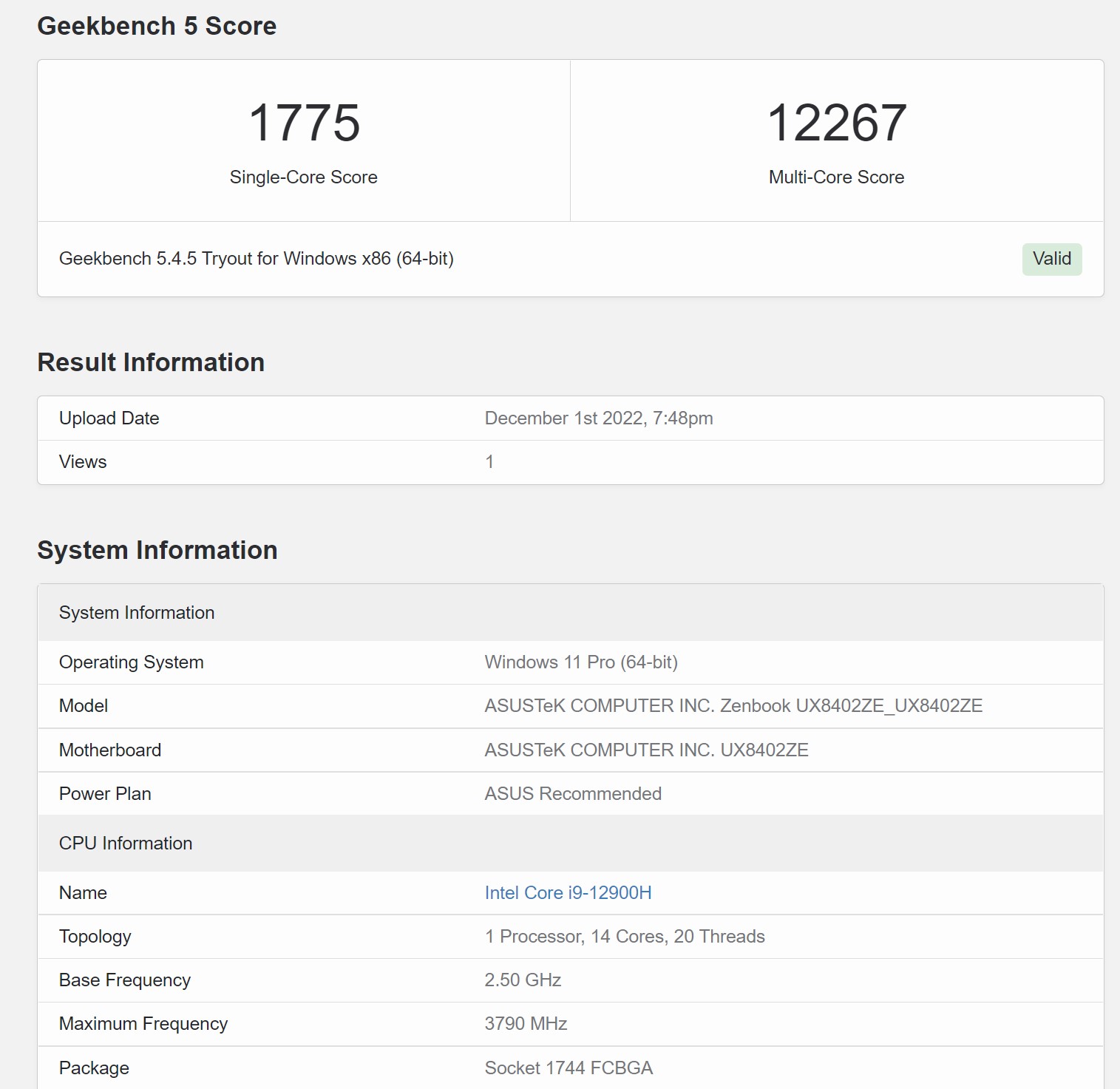
Task: Select the Socket 1744 FCBGA package value
Action: click(x=568, y=1068)
